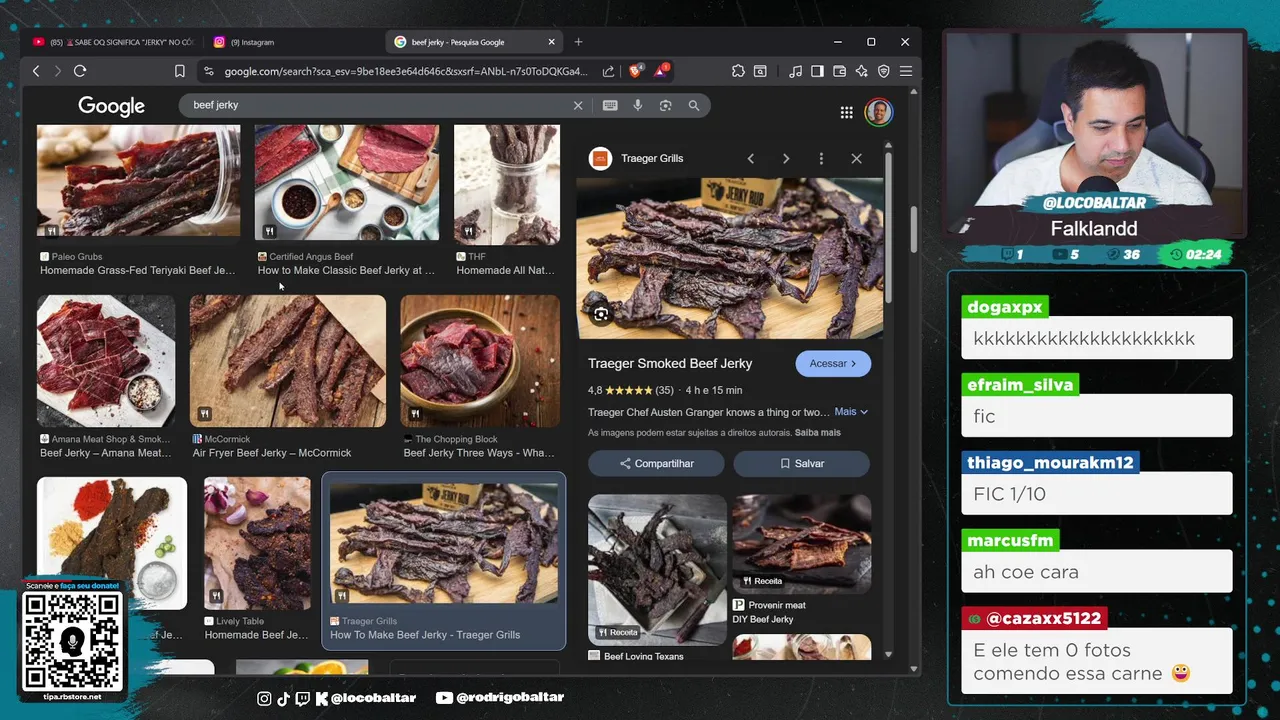
Task: Open a new browser tab
Action: pyautogui.click(x=578, y=42)
